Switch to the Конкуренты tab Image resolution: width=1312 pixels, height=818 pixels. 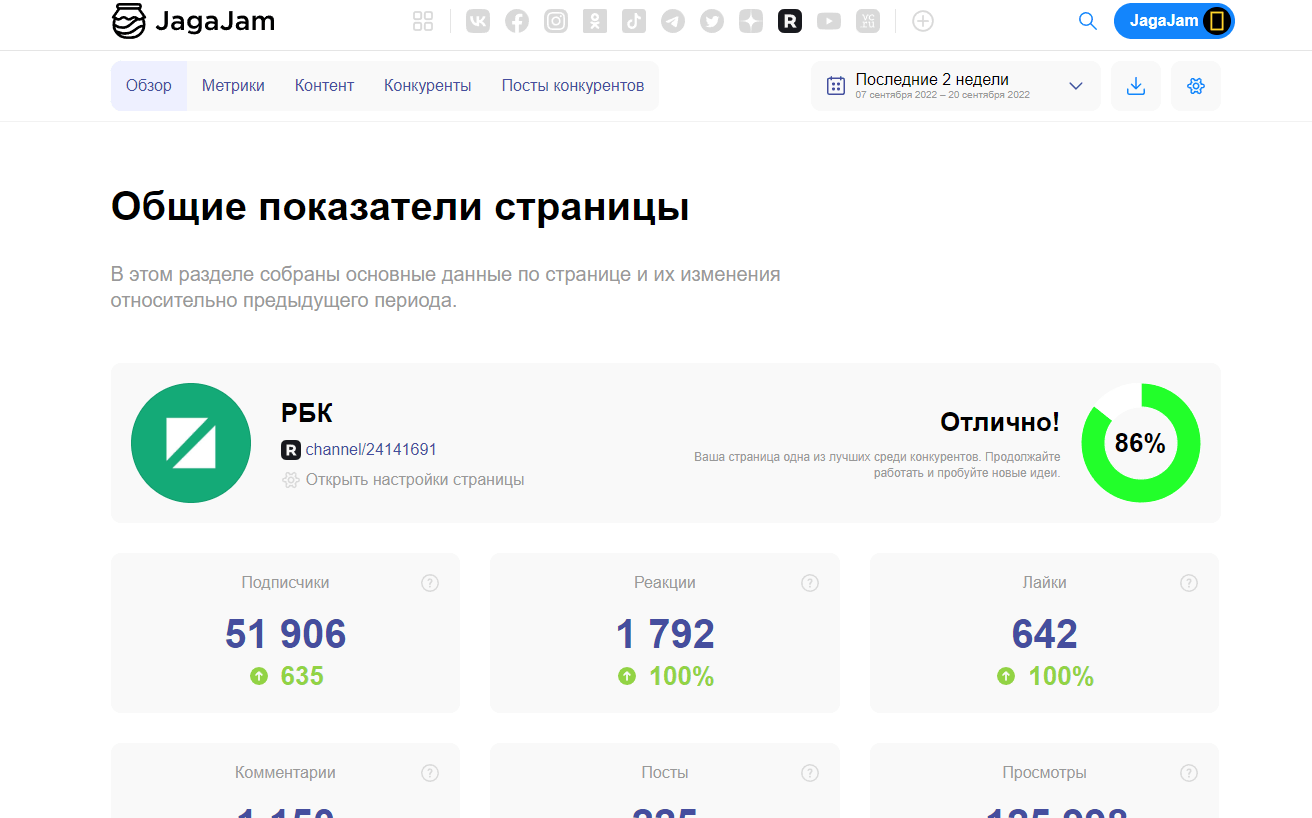pyautogui.click(x=428, y=86)
